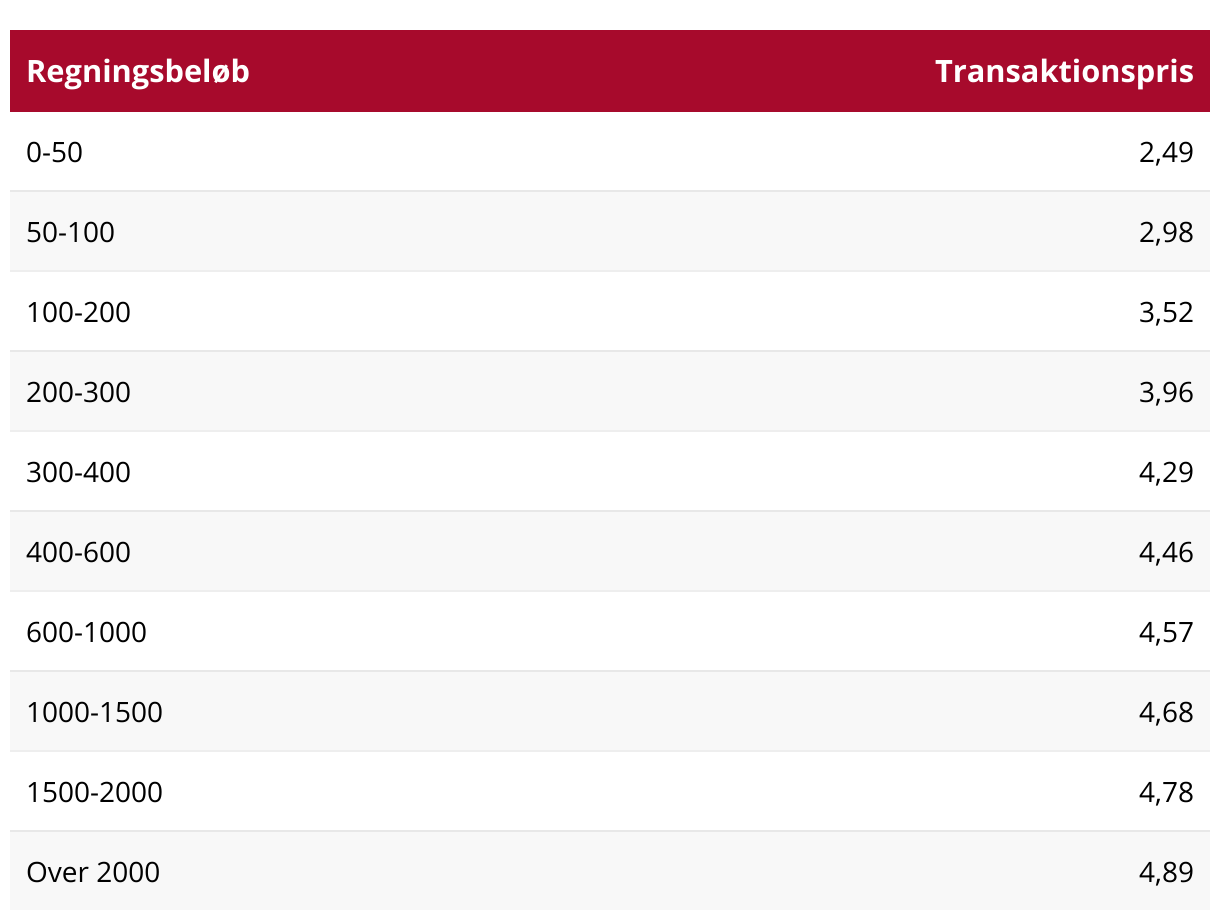Click the 2,98 price value
The image size is (1220, 920).
(x=1166, y=232)
